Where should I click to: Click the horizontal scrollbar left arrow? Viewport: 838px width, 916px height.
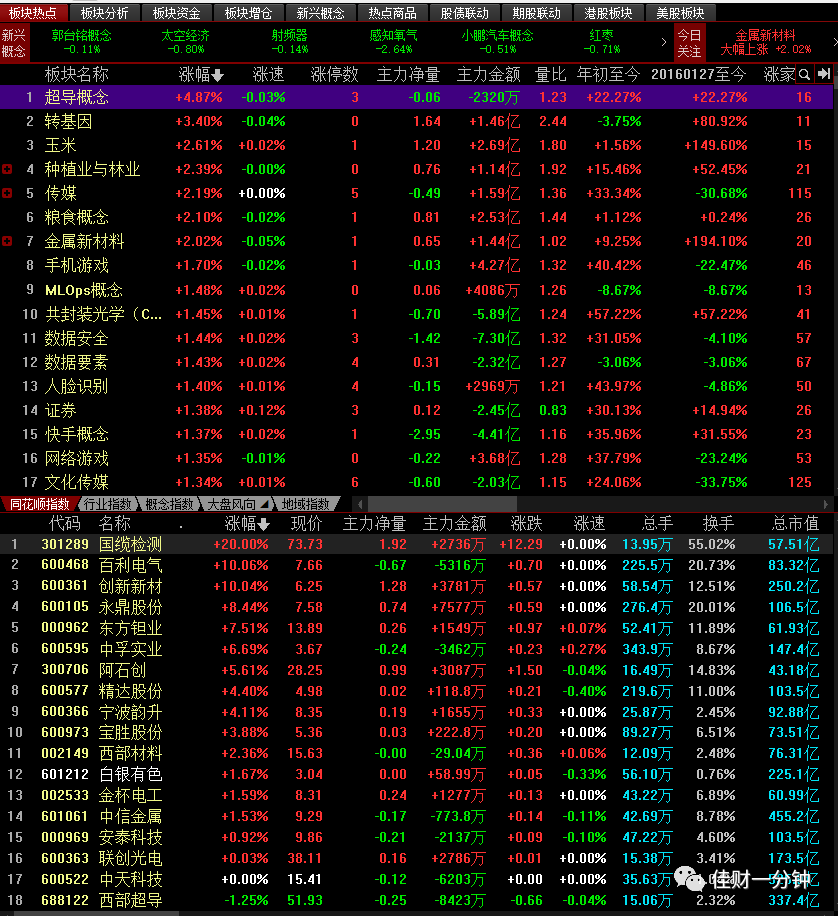[360, 504]
